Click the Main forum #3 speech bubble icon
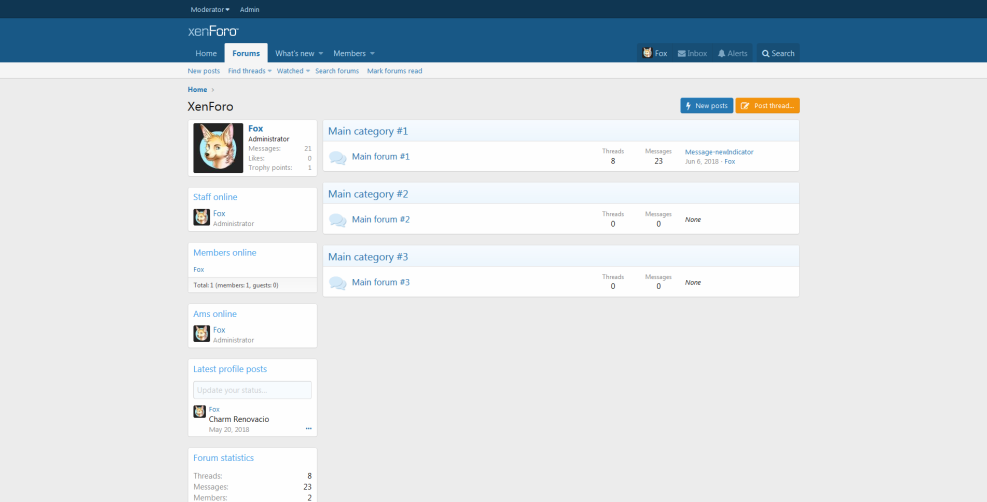Viewport: 987px width, 502px height. point(337,283)
